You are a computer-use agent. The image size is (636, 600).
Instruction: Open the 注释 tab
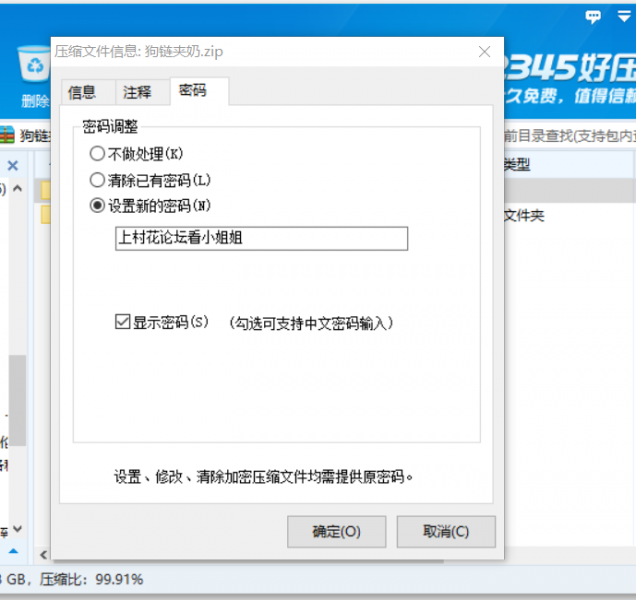pyautogui.click(x=137, y=92)
